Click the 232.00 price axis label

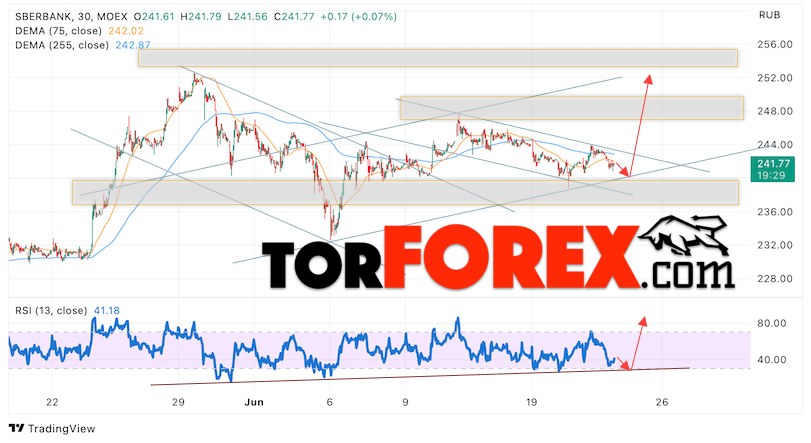coord(775,245)
